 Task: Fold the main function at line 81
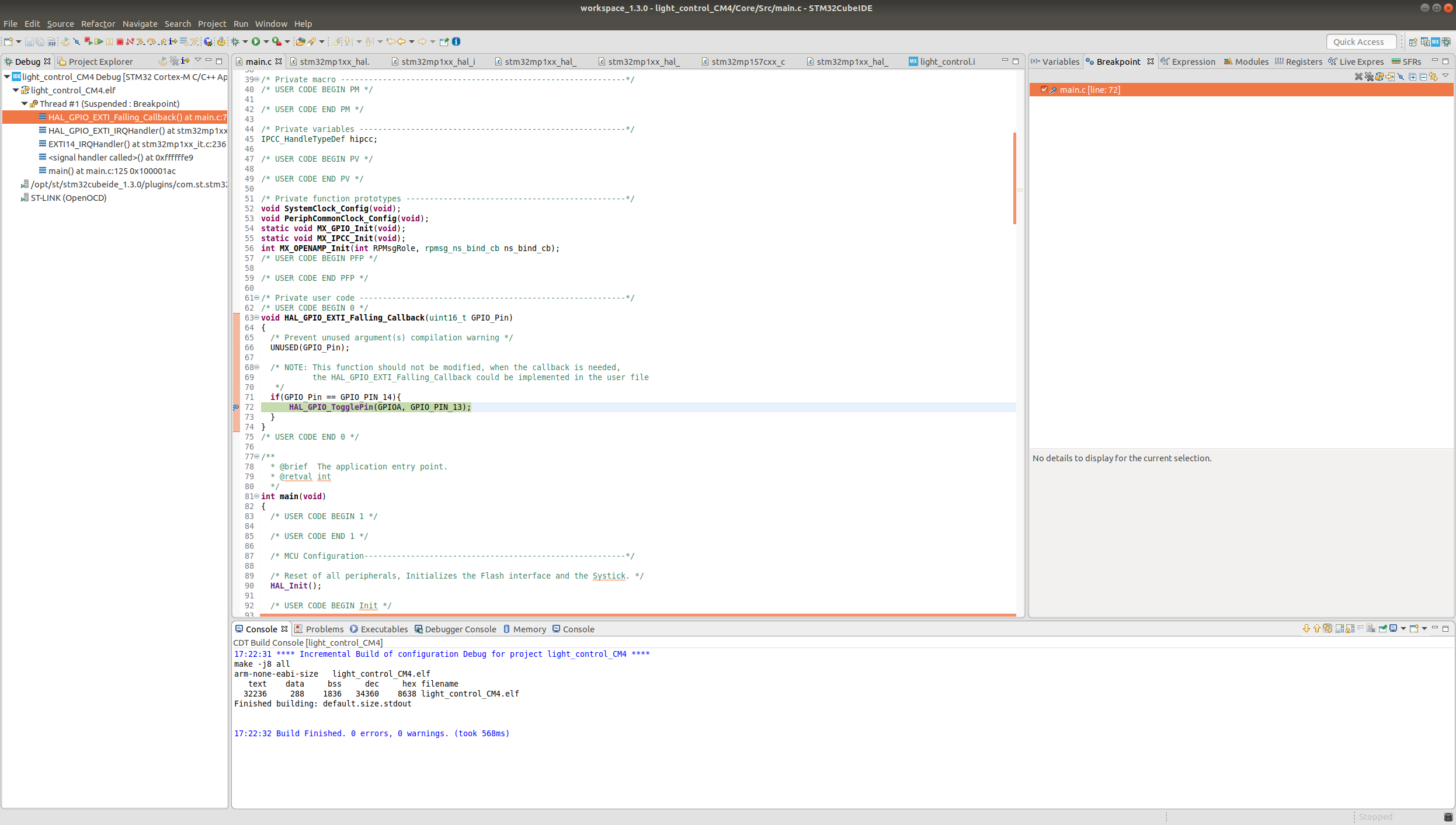coord(256,496)
